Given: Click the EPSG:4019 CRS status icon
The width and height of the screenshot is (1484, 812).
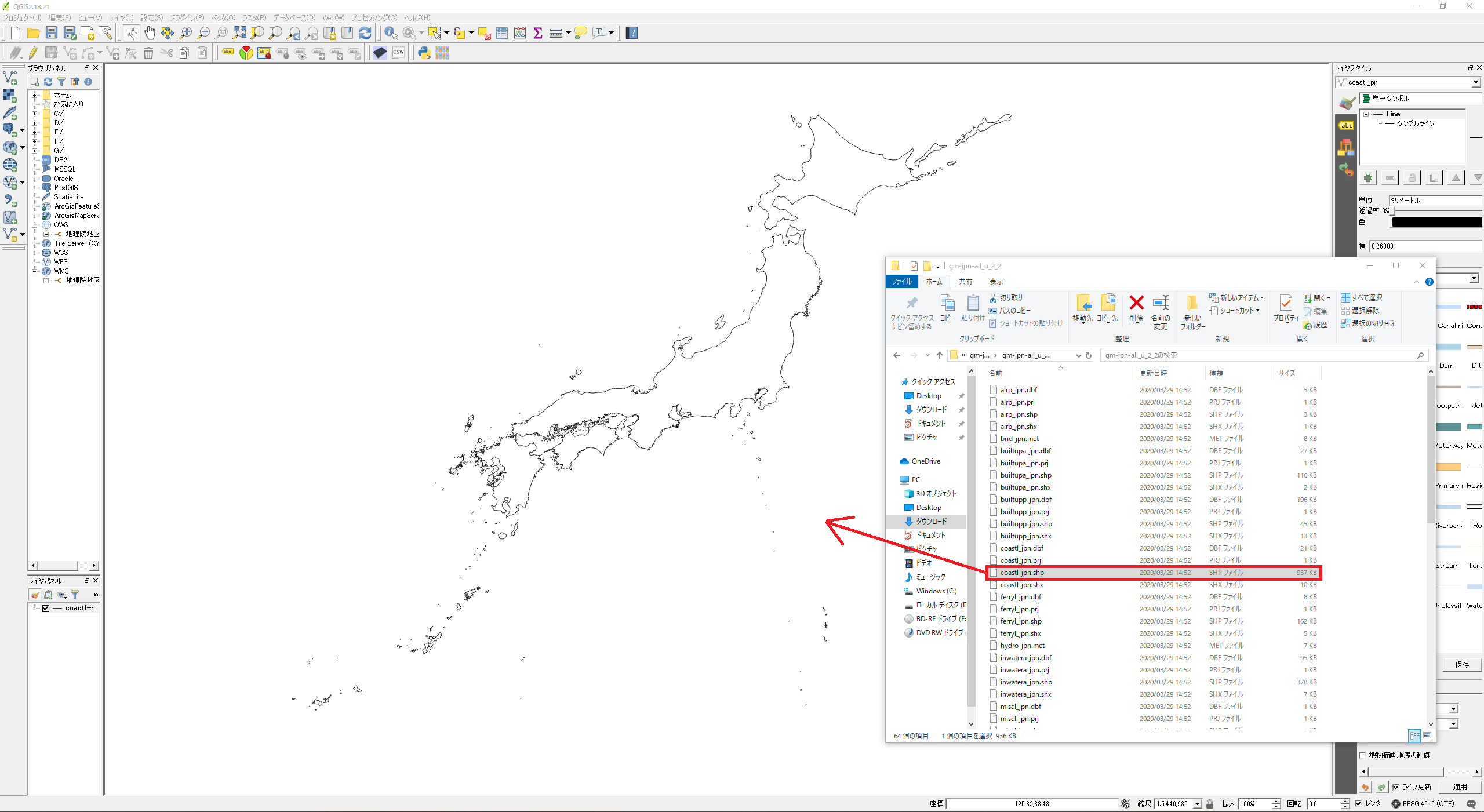Looking at the screenshot, I should pyautogui.click(x=1395, y=803).
